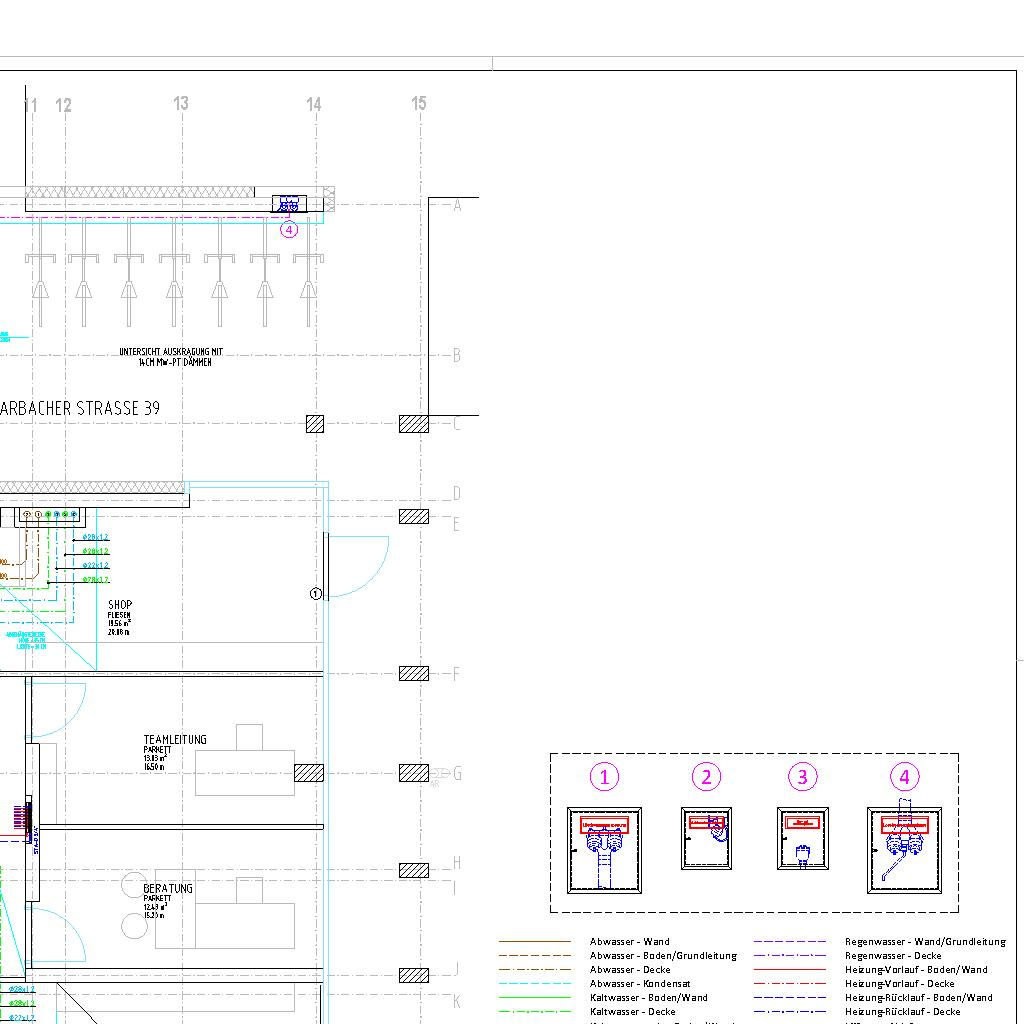
Task: Click green Kaltwasser - Boden/Wand line sample
Action: point(535,998)
